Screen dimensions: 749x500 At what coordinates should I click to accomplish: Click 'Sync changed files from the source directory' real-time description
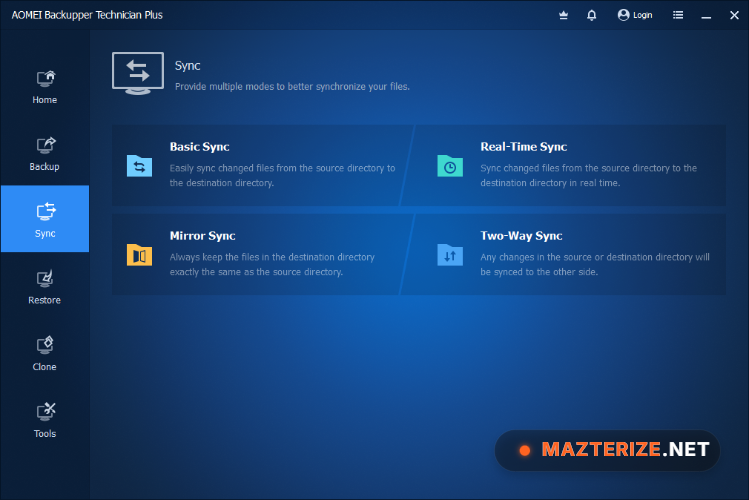point(588,175)
